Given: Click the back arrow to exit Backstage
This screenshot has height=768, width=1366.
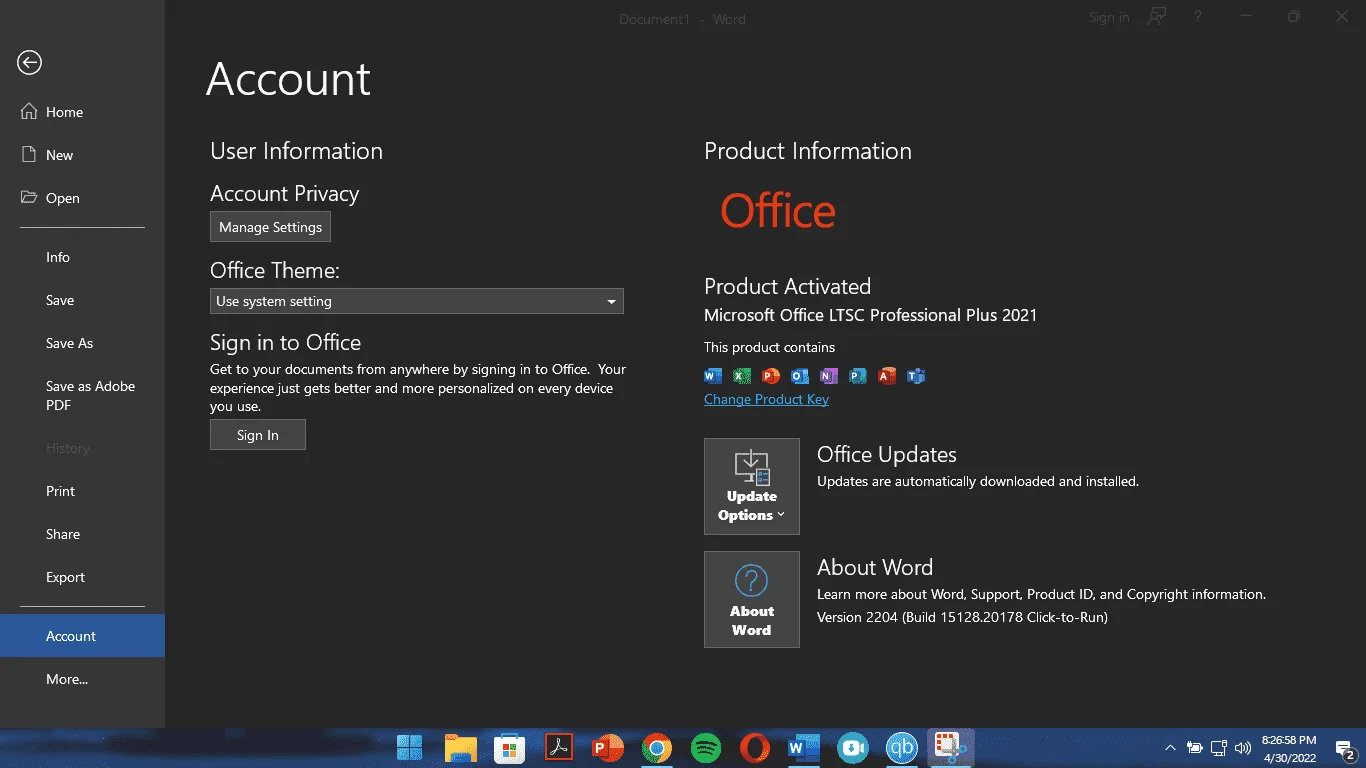Looking at the screenshot, I should (x=29, y=62).
